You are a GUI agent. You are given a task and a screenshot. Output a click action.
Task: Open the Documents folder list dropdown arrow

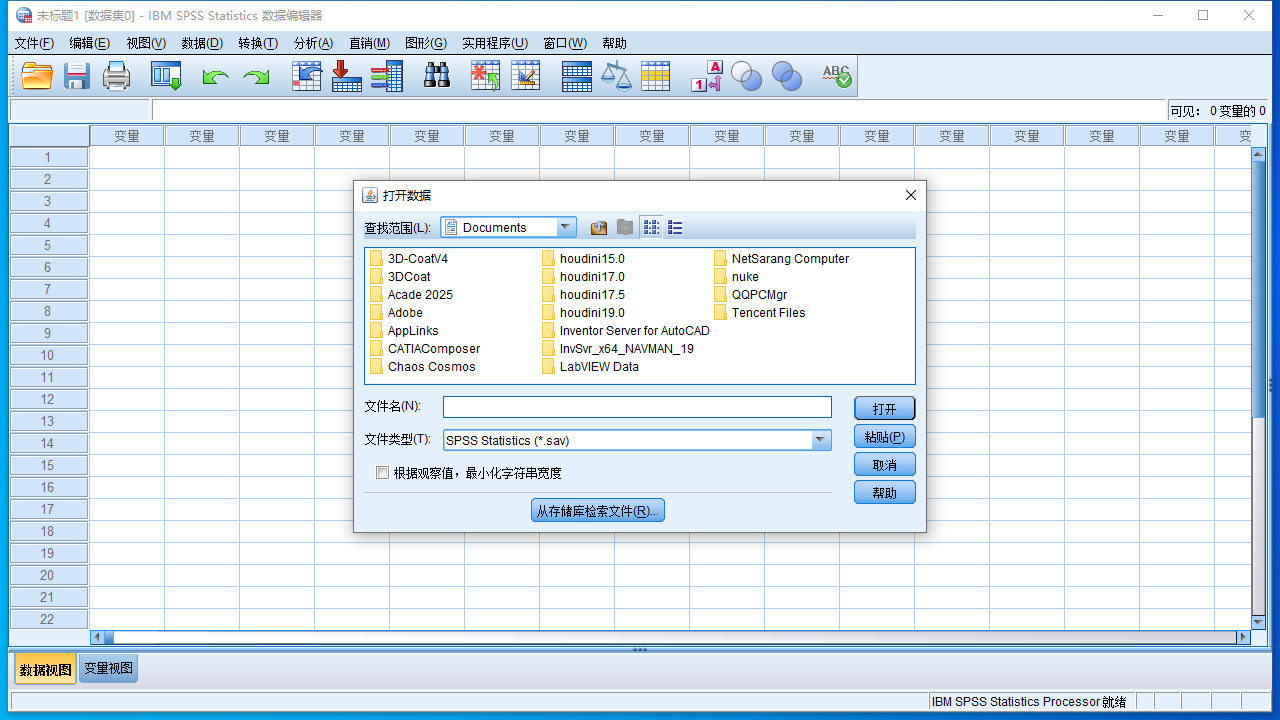point(567,227)
